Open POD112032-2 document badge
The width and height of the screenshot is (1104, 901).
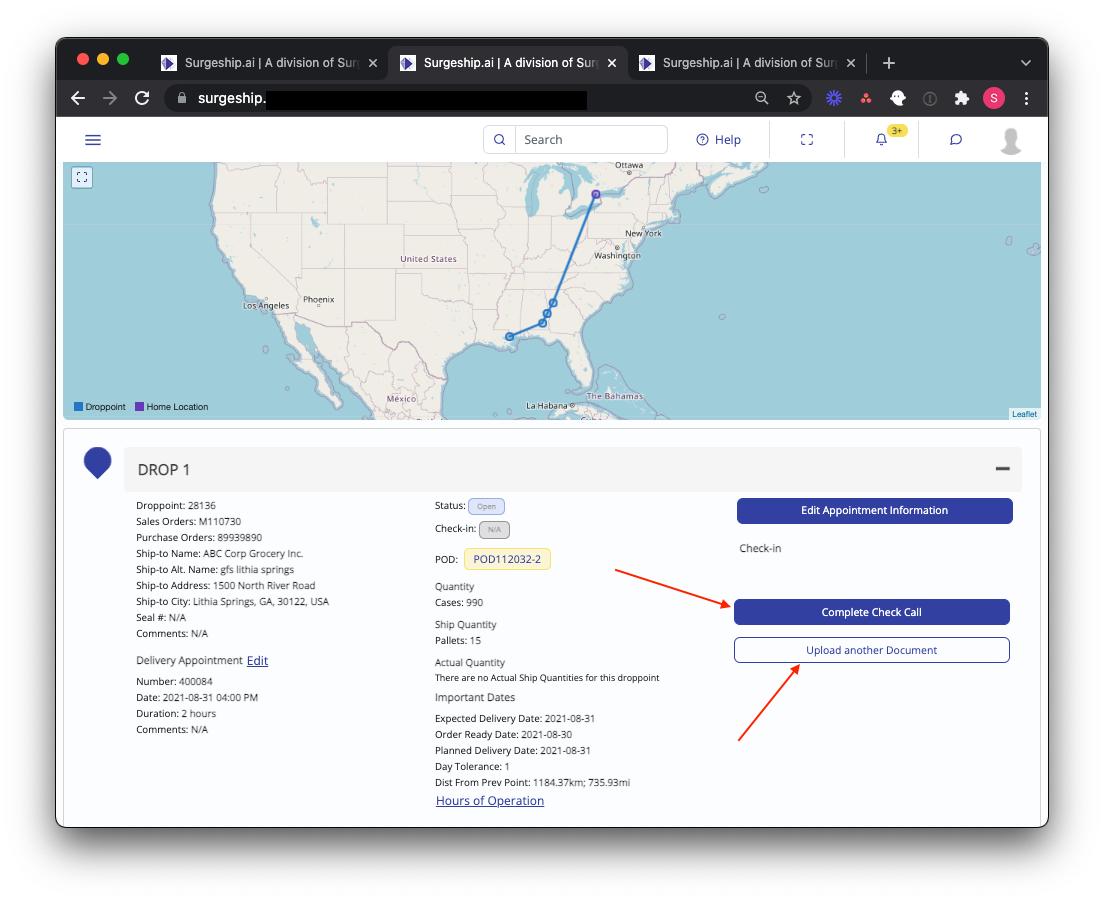[507, 559]
